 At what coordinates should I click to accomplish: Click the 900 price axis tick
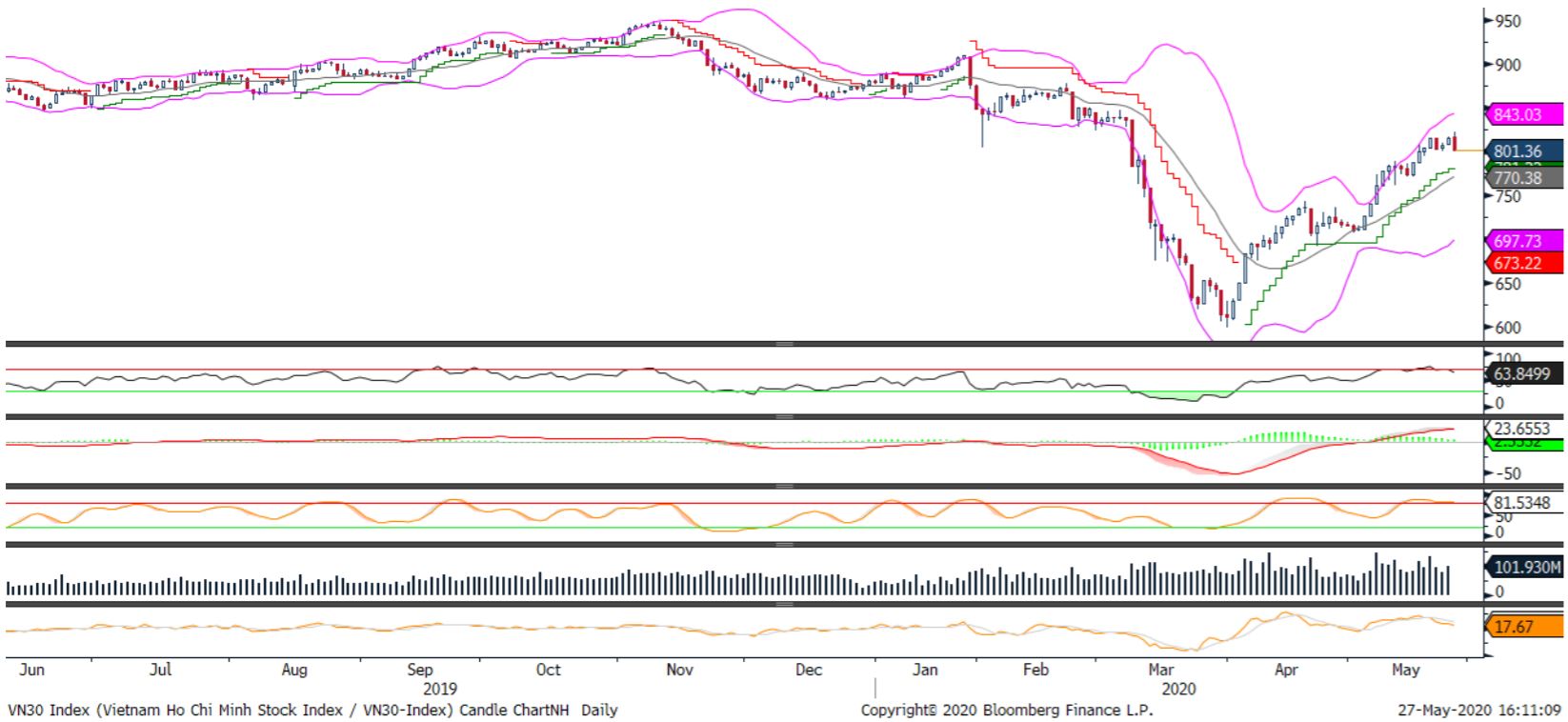point(1508,65)
